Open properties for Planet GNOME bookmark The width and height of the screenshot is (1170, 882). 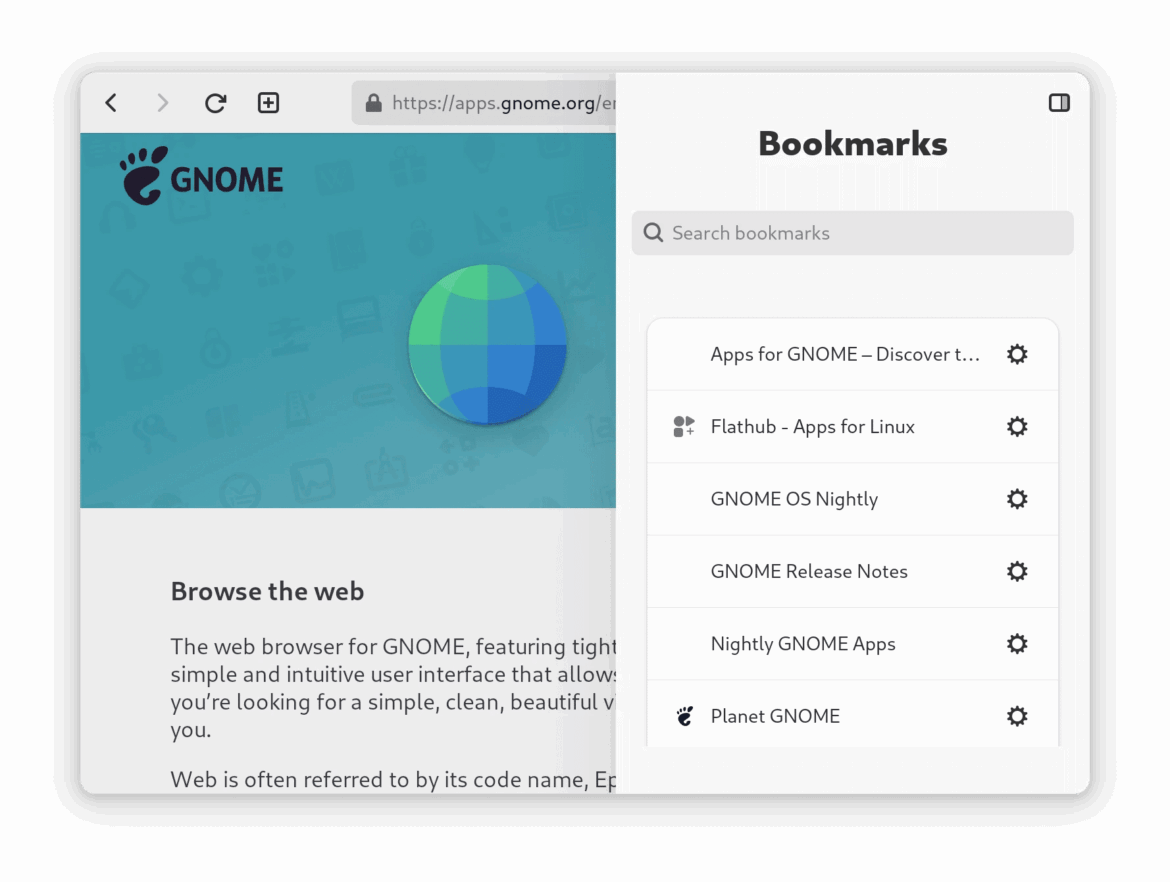(x=1016, y=716)
